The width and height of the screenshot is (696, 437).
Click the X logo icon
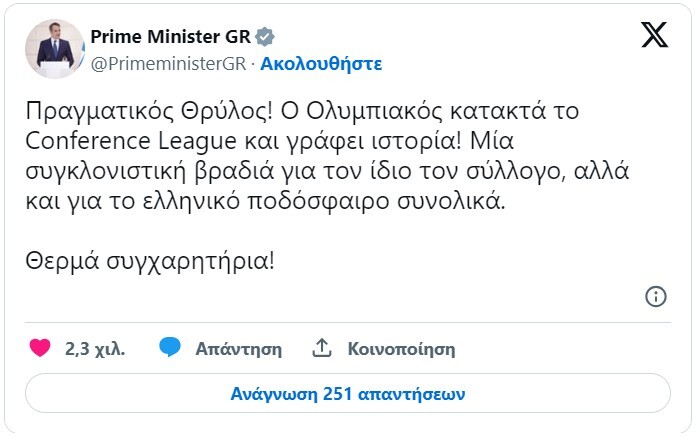[653, 37]
